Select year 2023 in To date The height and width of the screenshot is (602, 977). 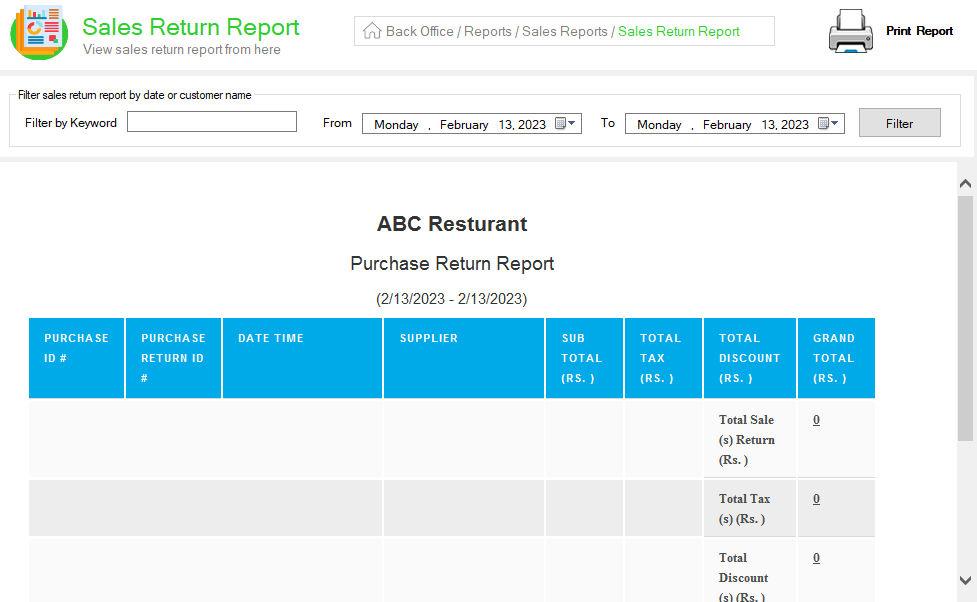(794, 125)
